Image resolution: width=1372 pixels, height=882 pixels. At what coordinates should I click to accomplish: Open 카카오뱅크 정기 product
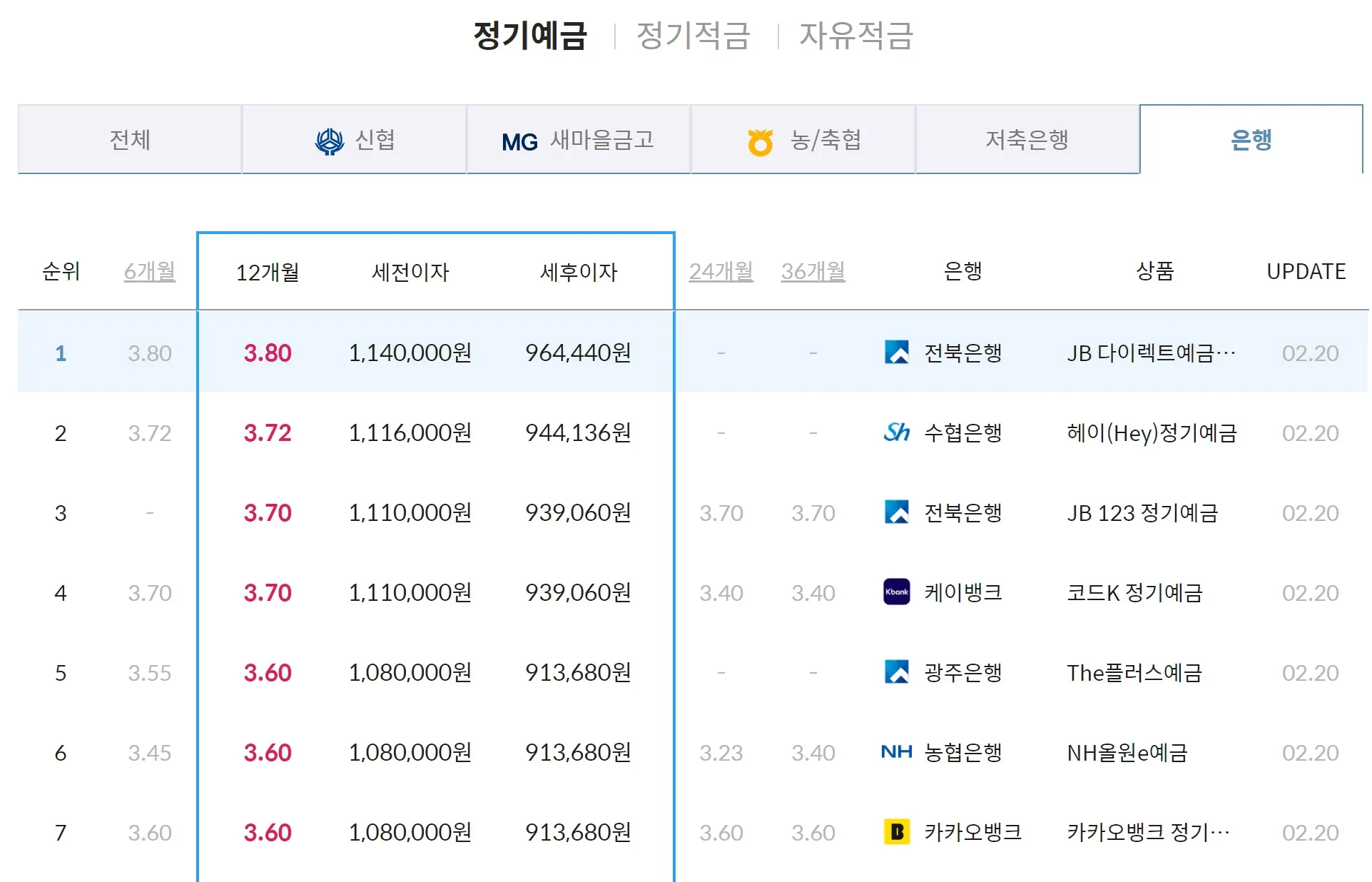[1148, 832]
